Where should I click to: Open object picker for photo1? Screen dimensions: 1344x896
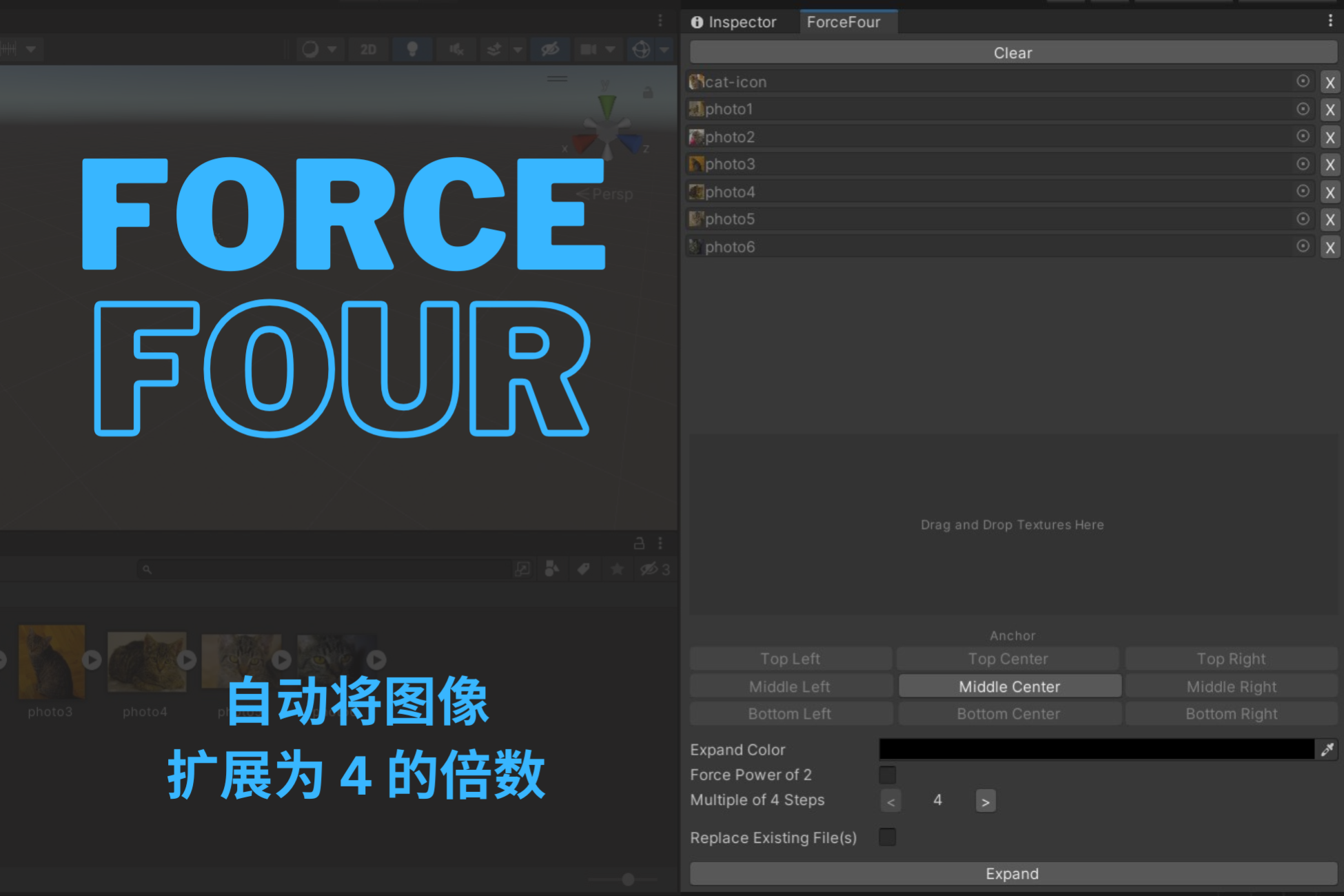click(1303, 109)
